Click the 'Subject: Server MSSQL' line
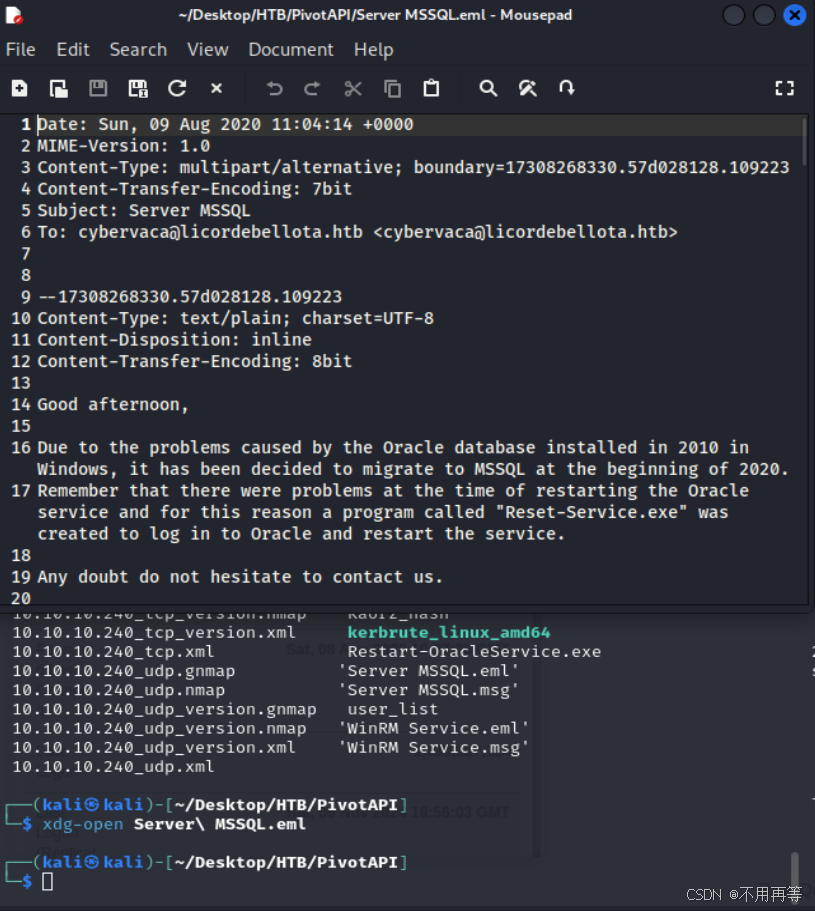Screen dimensions: 815x911 143,210
